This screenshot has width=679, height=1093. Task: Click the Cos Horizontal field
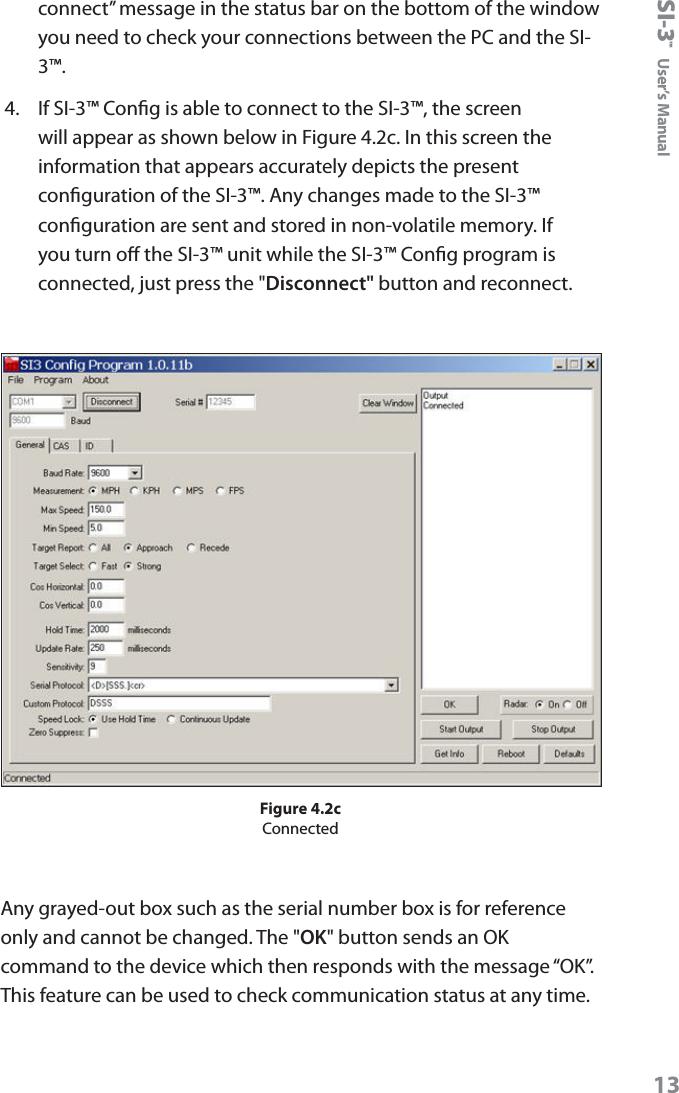(x=106, y=587)
